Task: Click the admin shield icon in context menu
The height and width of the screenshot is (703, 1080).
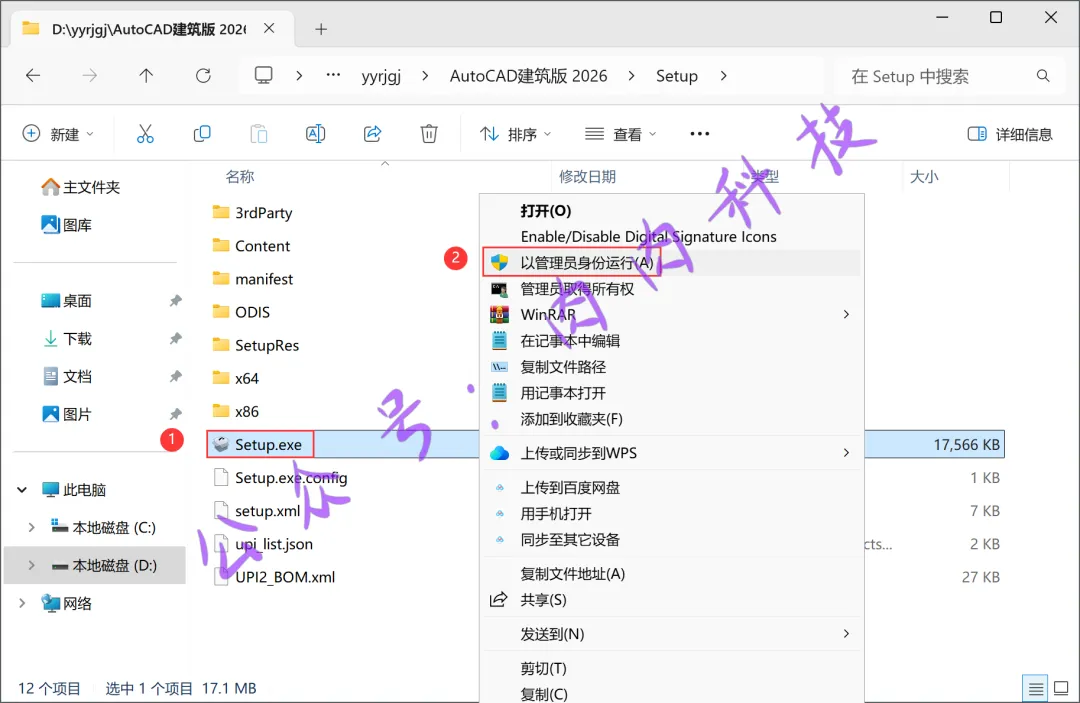Action: tap(499, 262)
